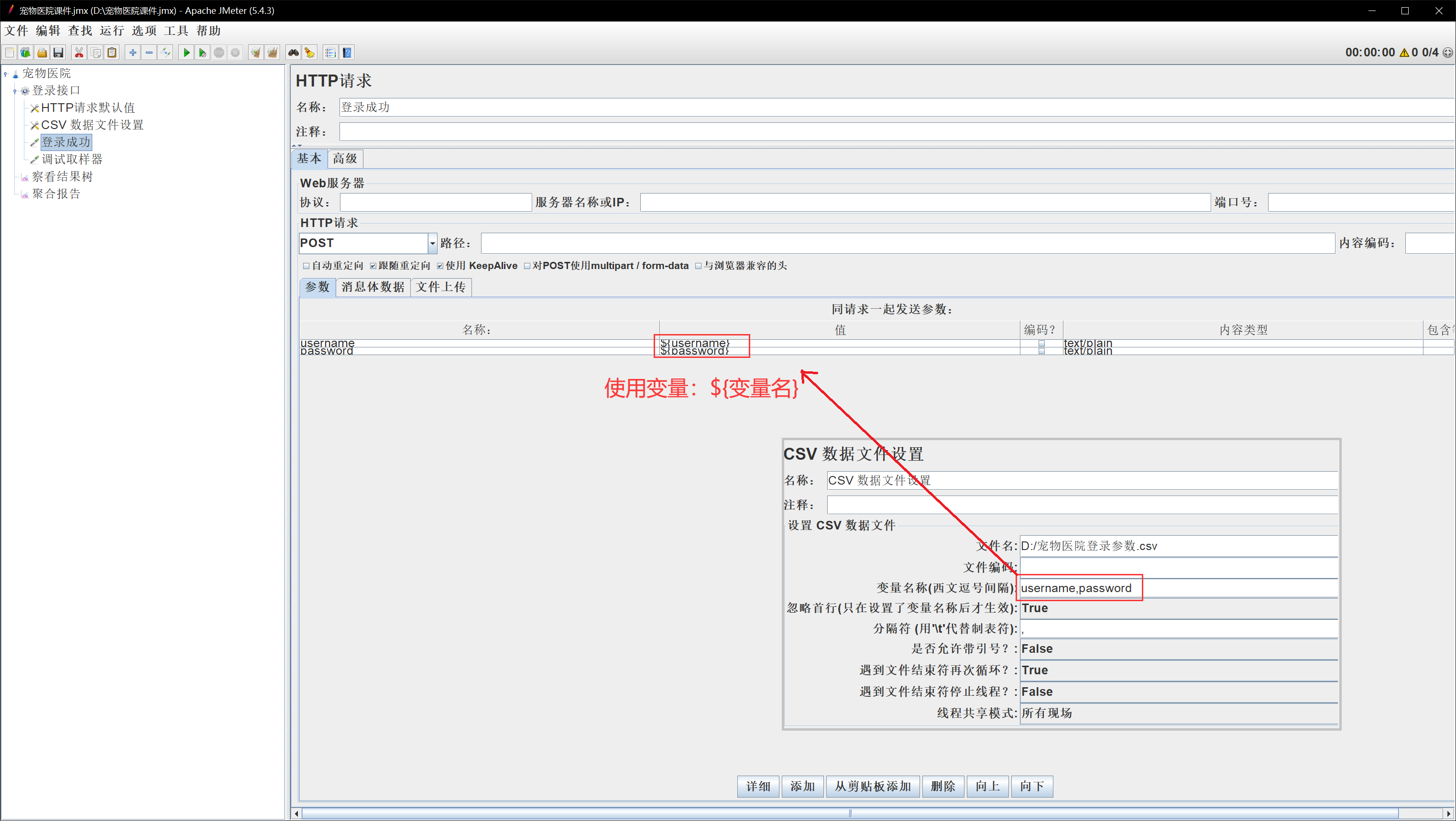Click Start no pauses toolbar icon
Screen dimensions: 1456x821
202,53
